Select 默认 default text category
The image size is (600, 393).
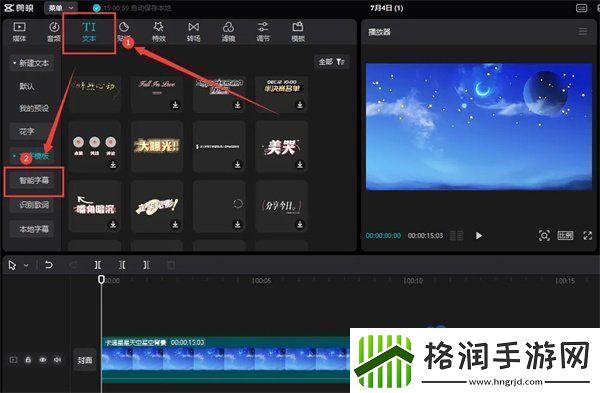pyautogui.click(x=27, y=86)
